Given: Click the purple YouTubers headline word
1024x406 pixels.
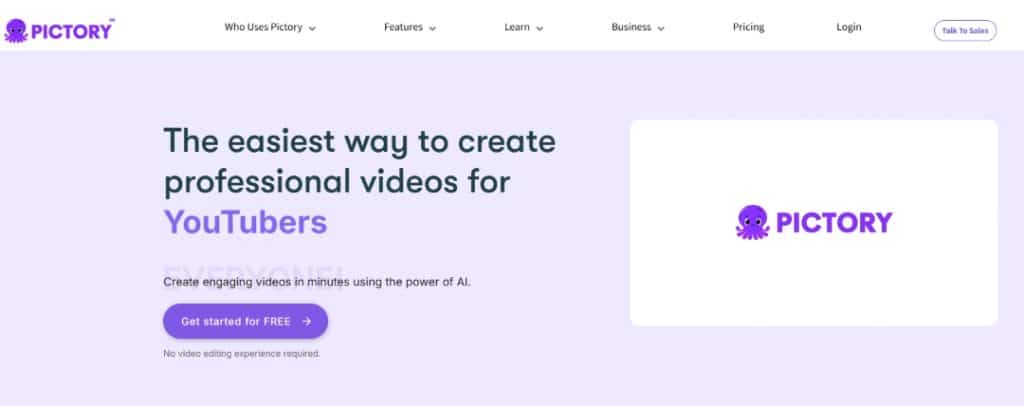Looking at the screenshot, I should pyautogui.click(x=245, y=222).
